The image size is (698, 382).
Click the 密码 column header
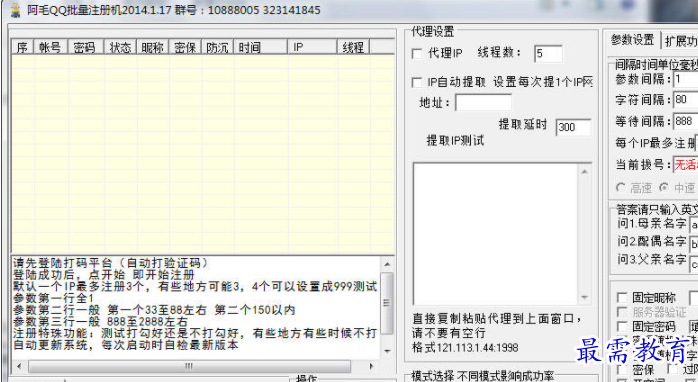click(x=85, y=47)
